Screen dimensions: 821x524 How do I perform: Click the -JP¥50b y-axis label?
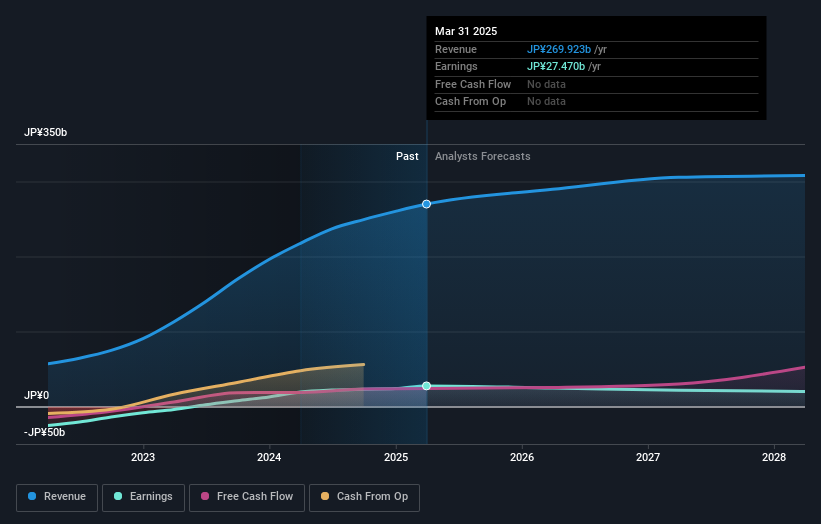[45, 432]
